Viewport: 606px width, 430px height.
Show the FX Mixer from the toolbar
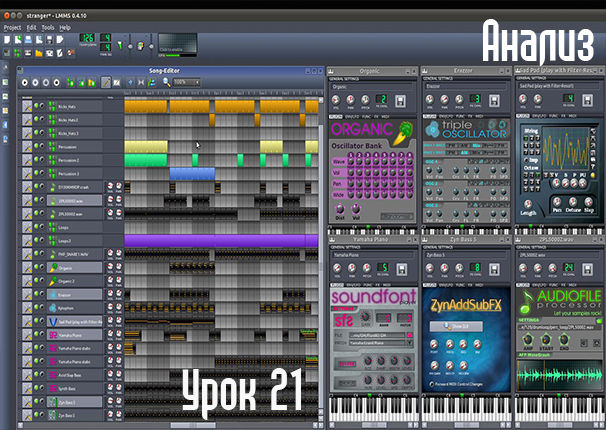[x=49, y=53]
